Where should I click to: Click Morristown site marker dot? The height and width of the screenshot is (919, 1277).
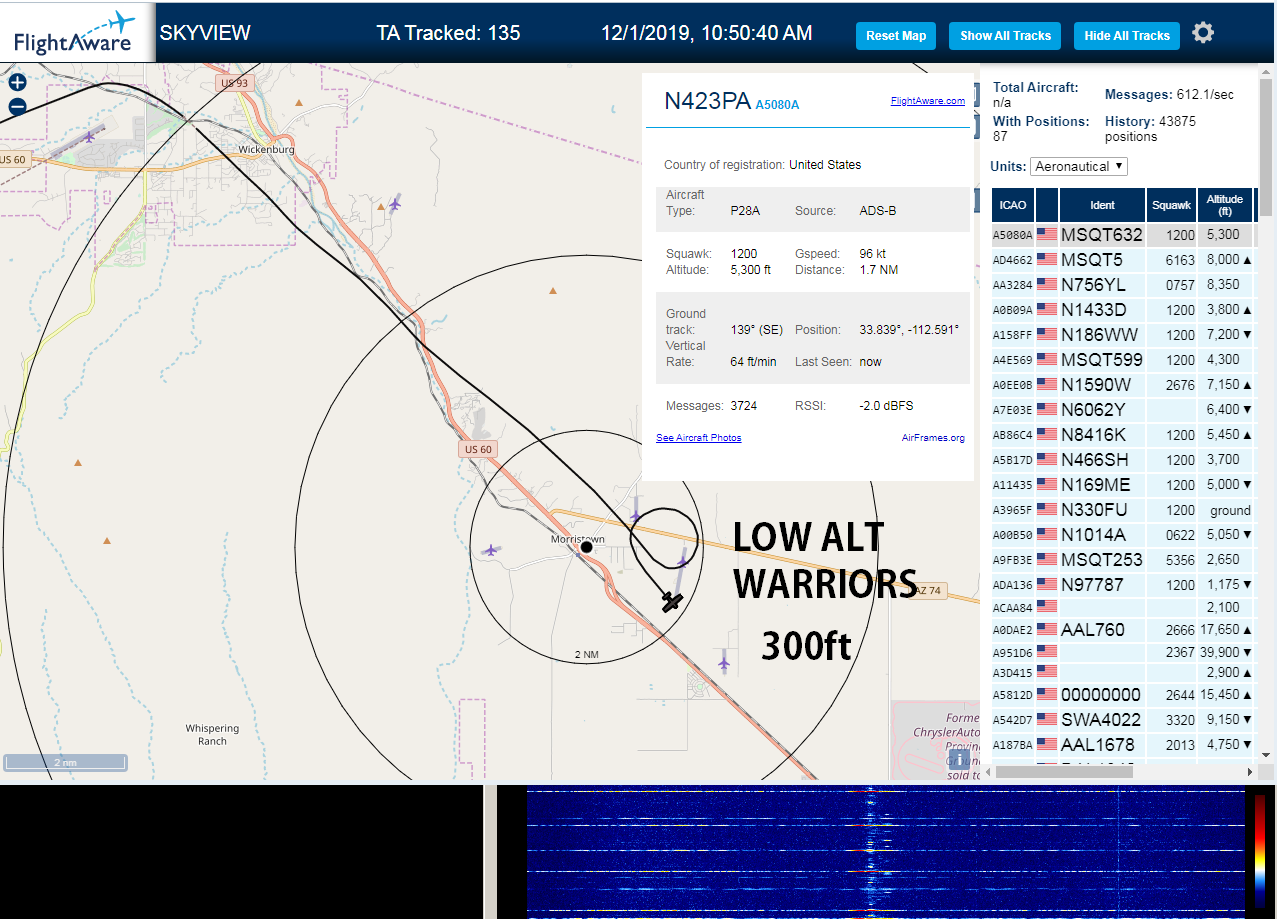click(x=587, y=546)
